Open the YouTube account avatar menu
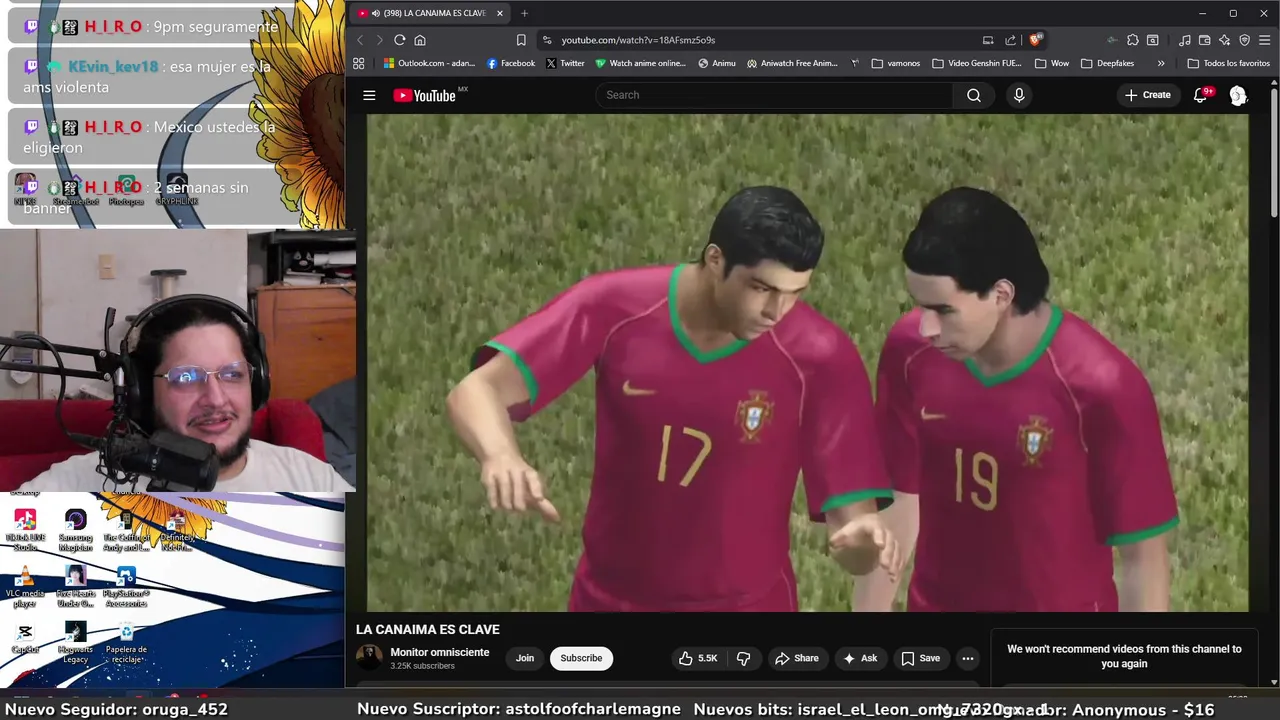The height and width of the screenshot is (720, 1280). pos(1238,95)
